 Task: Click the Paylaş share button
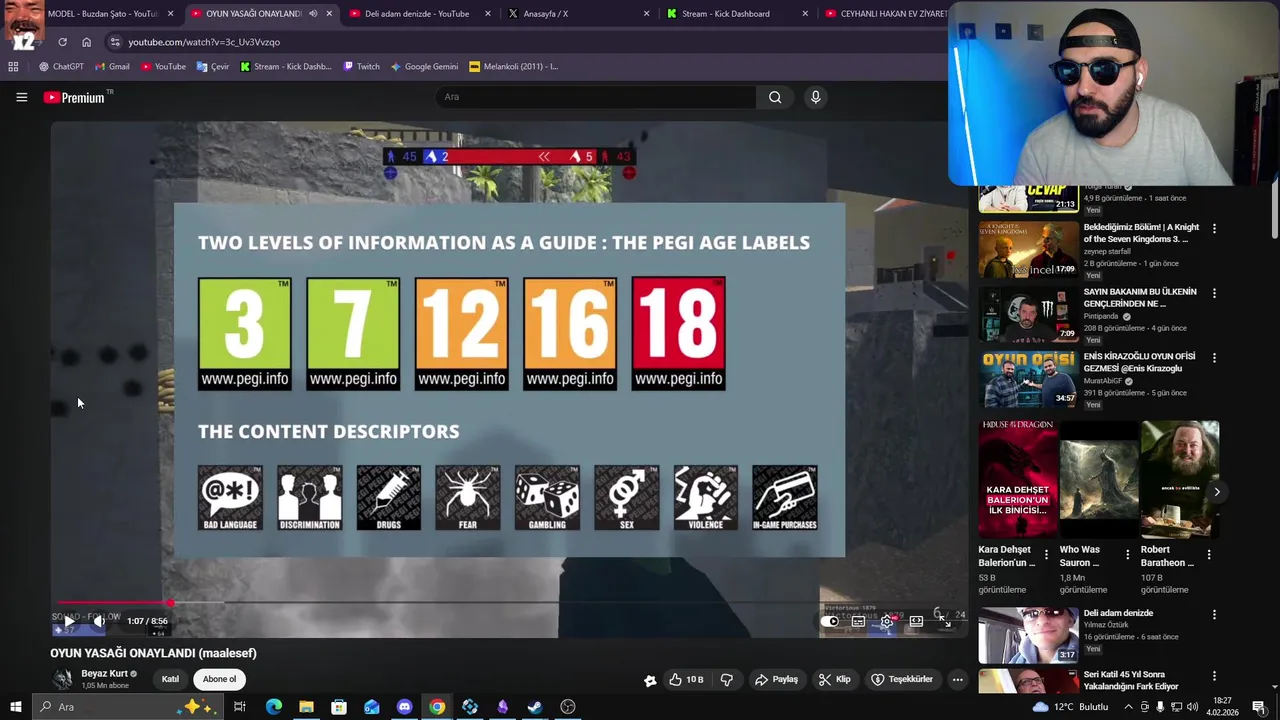click(776, 680)
